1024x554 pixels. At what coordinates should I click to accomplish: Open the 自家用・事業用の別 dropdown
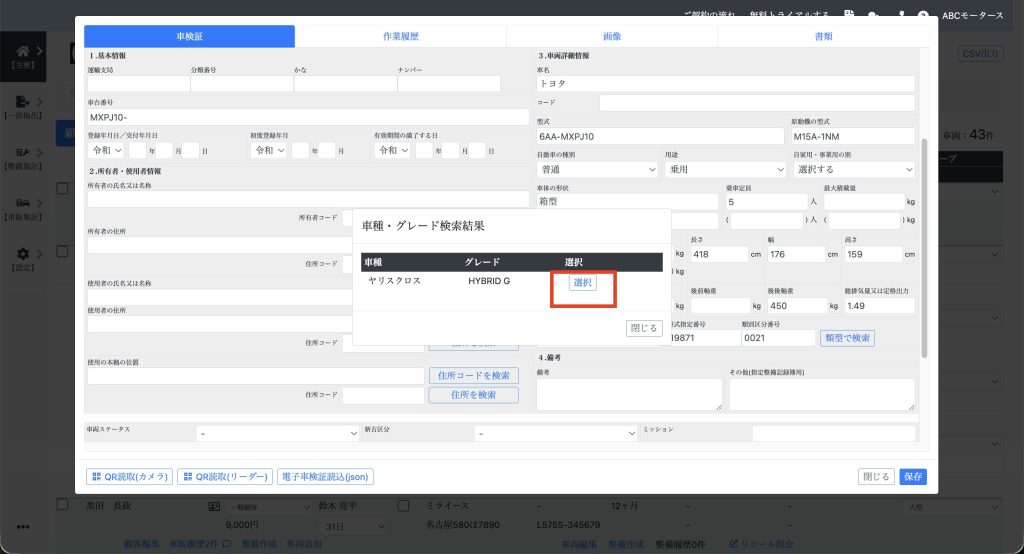pyautogui.click(x=852, y=170)
